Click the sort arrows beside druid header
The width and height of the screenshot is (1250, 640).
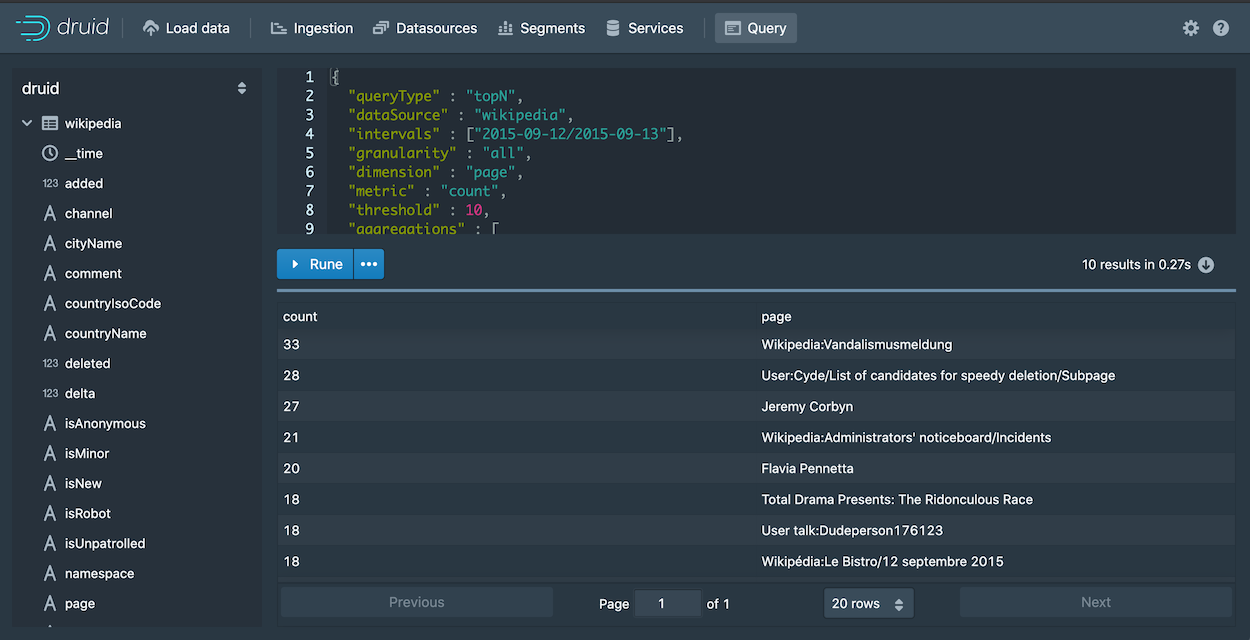(x=242, y=88)
